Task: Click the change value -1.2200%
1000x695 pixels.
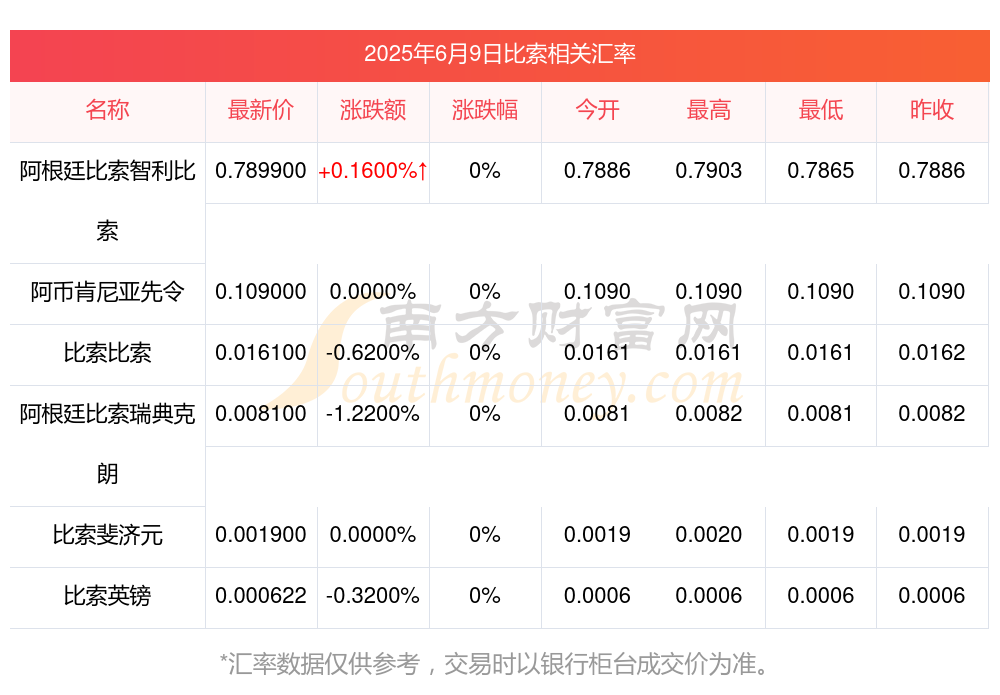Action: [x=372, y=414]
